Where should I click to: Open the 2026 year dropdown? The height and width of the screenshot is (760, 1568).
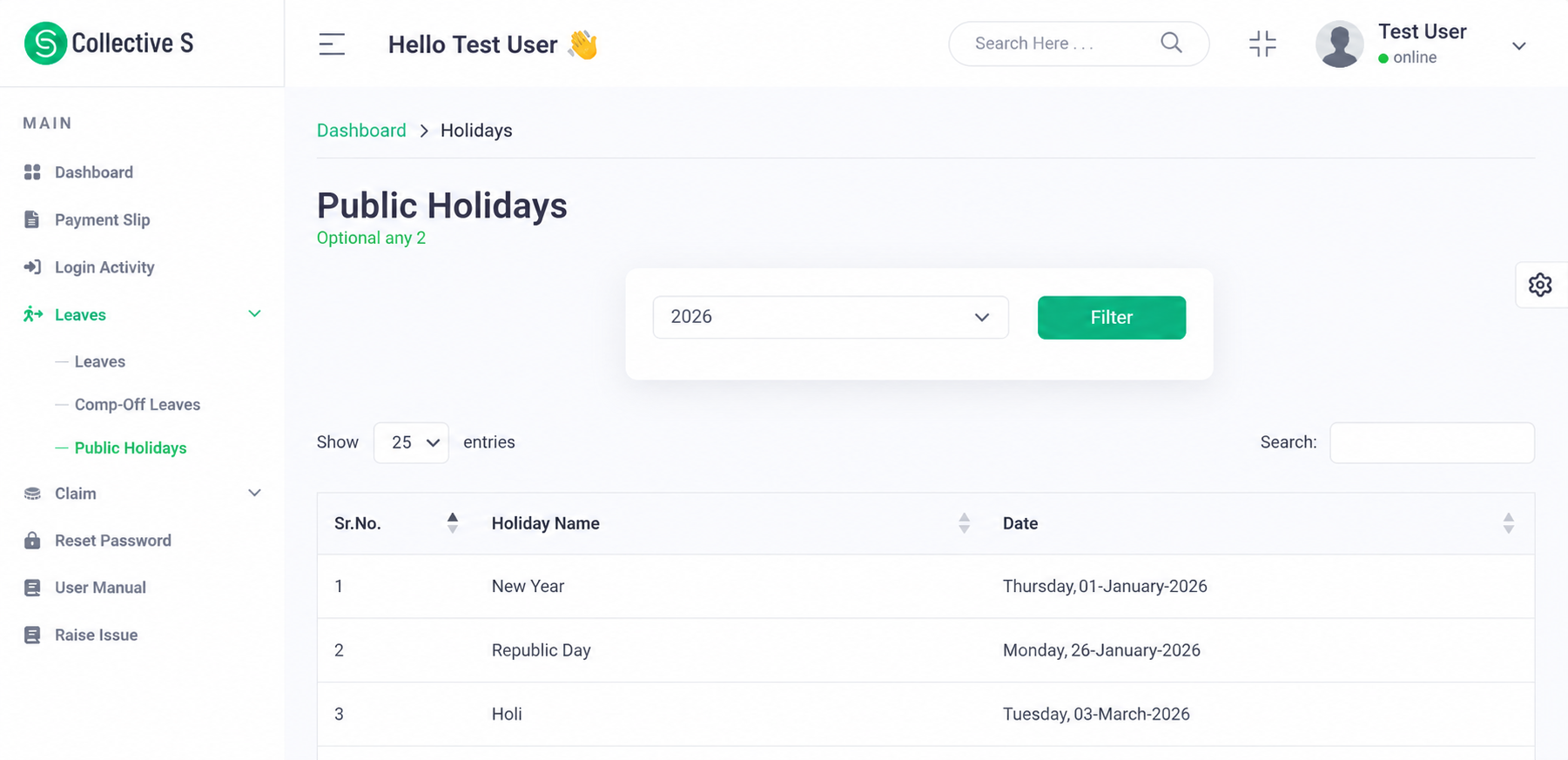coord(831,317)
